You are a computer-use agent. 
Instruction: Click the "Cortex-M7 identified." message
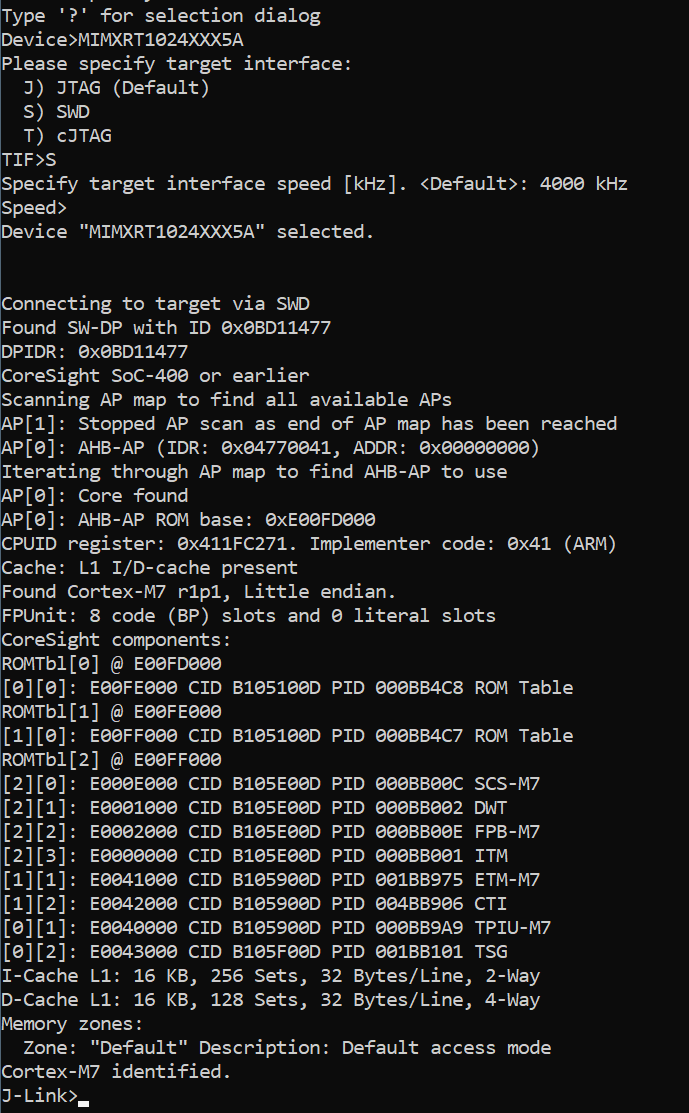116,1072
